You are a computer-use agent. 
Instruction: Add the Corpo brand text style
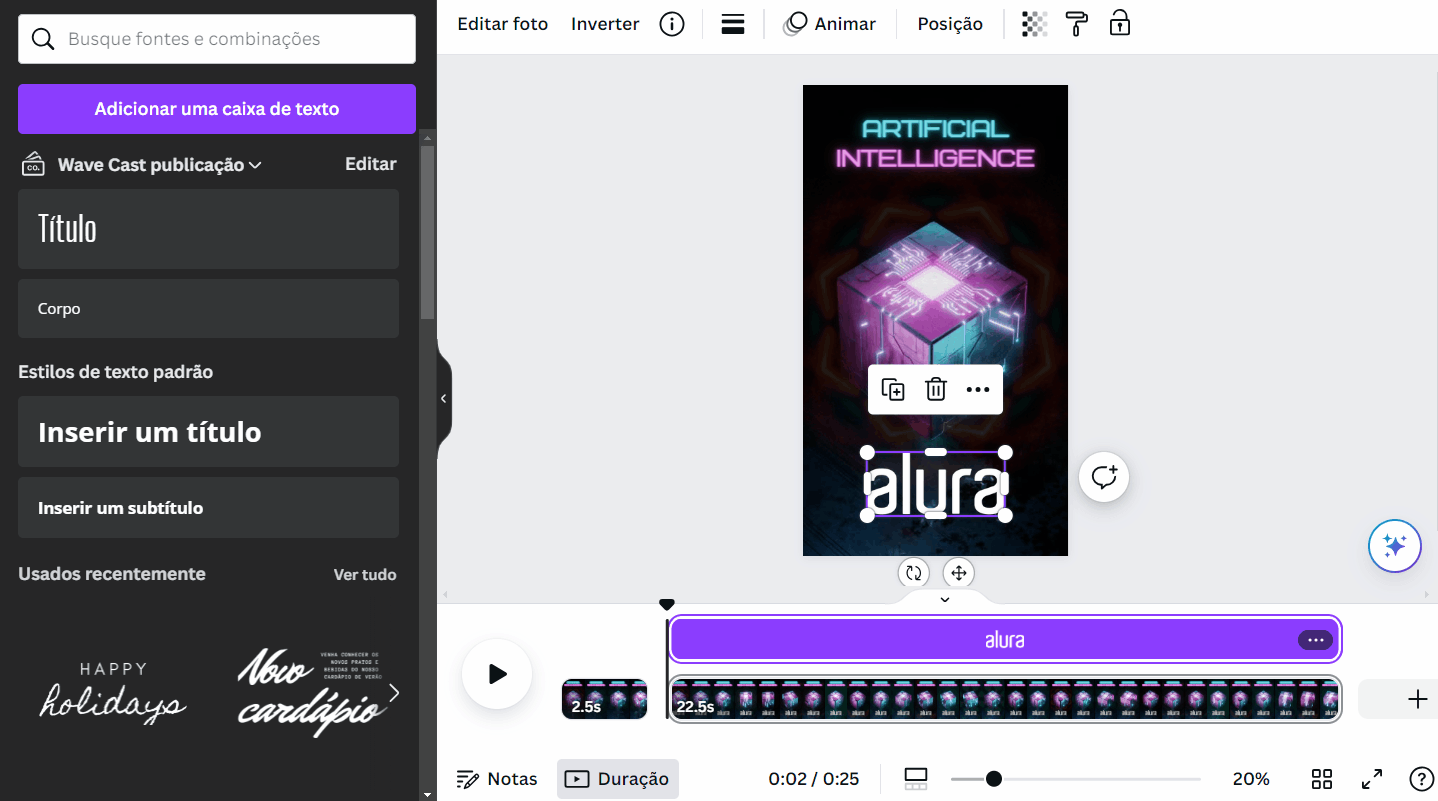tap(208, 308)
